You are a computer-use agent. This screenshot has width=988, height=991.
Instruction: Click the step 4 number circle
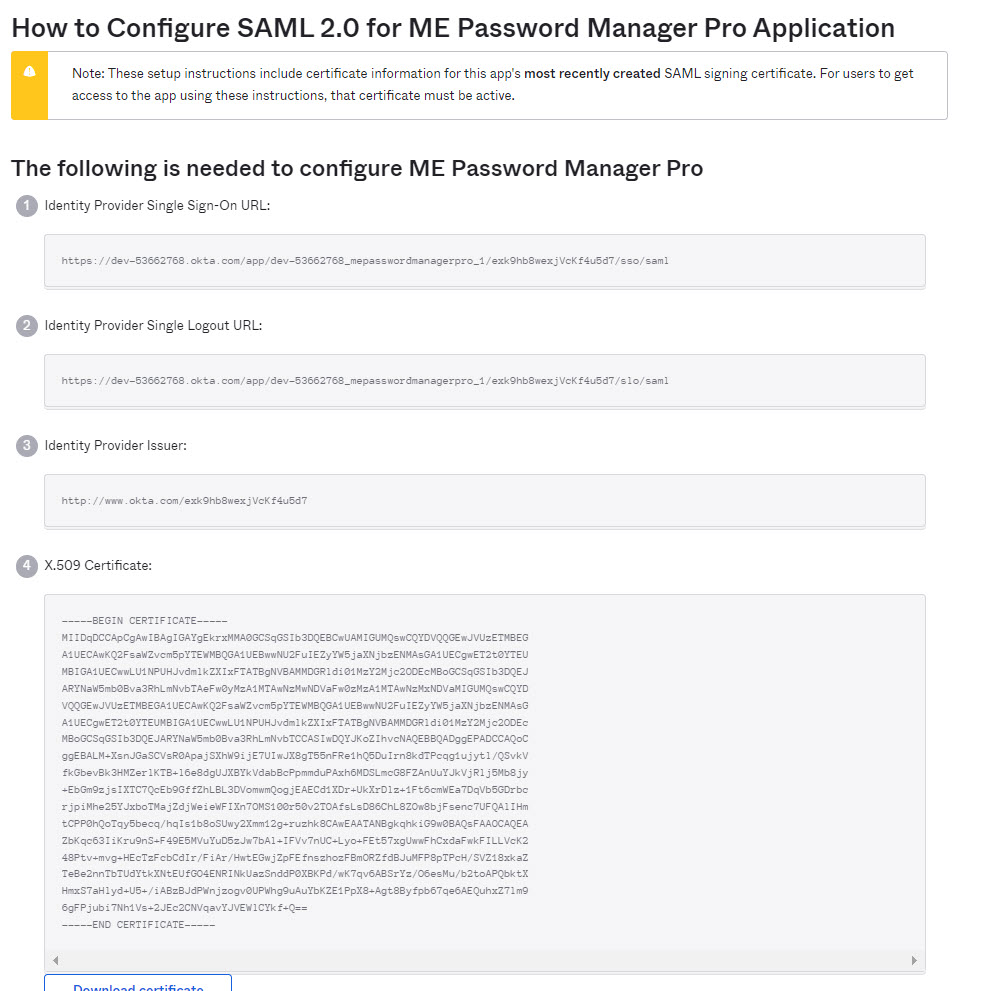tap(27, 566)
